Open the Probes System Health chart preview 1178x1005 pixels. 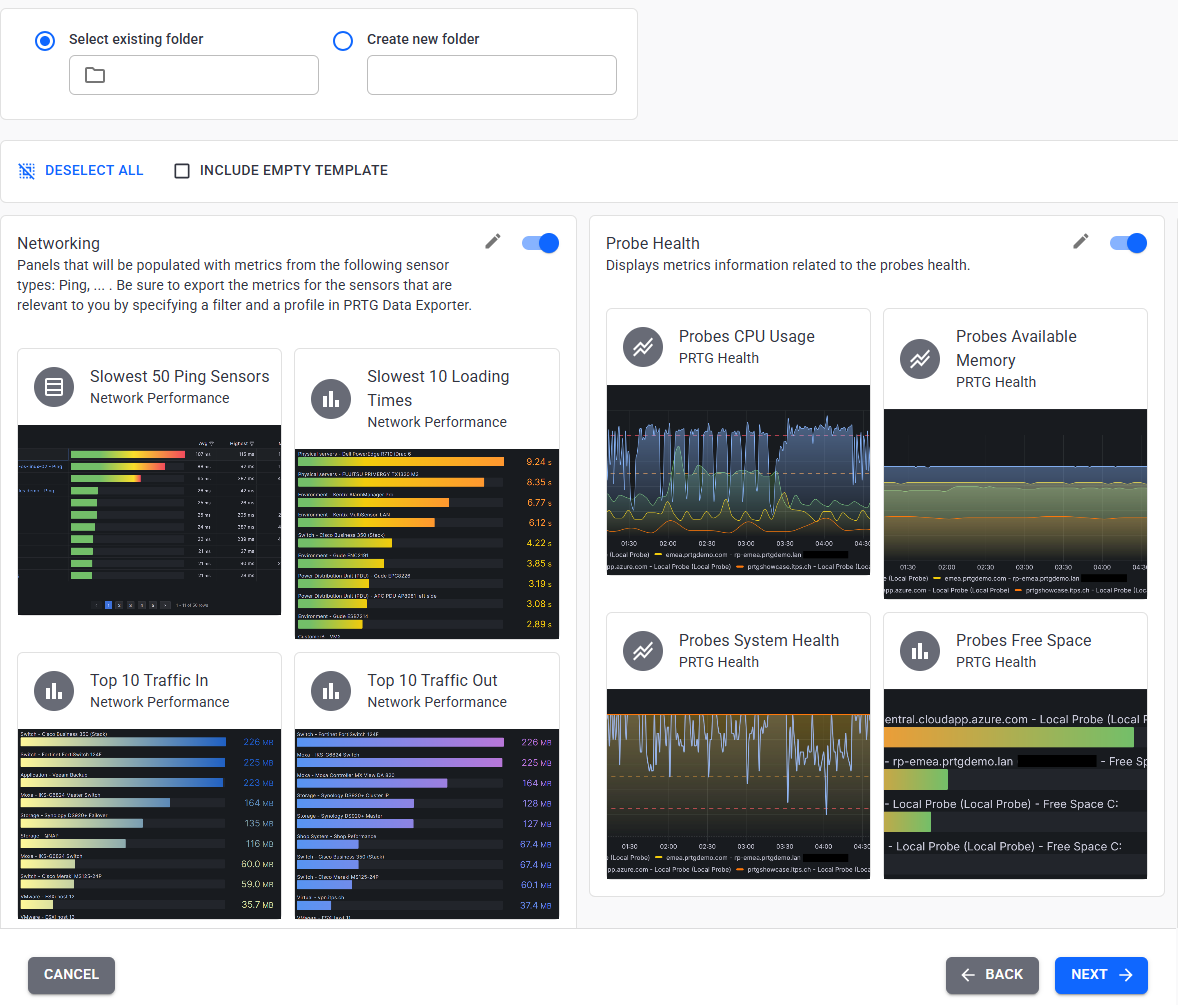(739, 784)
